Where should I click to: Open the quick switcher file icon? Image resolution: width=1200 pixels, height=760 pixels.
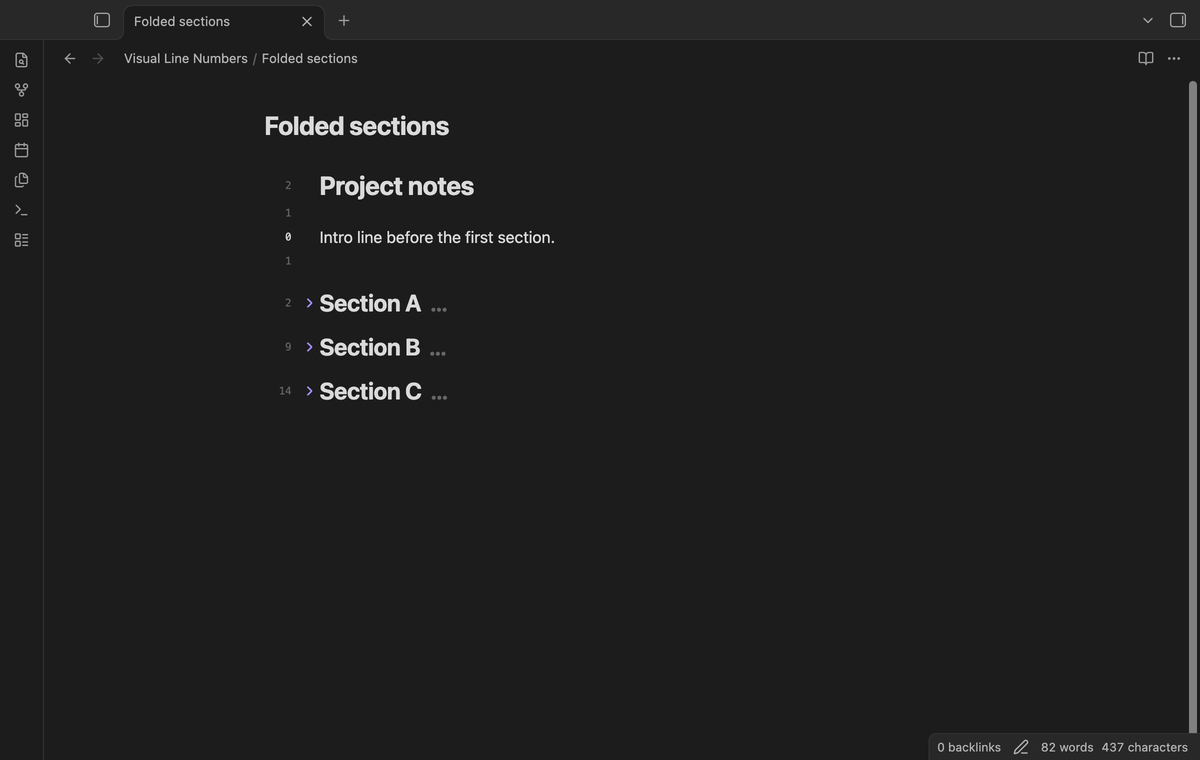click(x=21, y=60)
